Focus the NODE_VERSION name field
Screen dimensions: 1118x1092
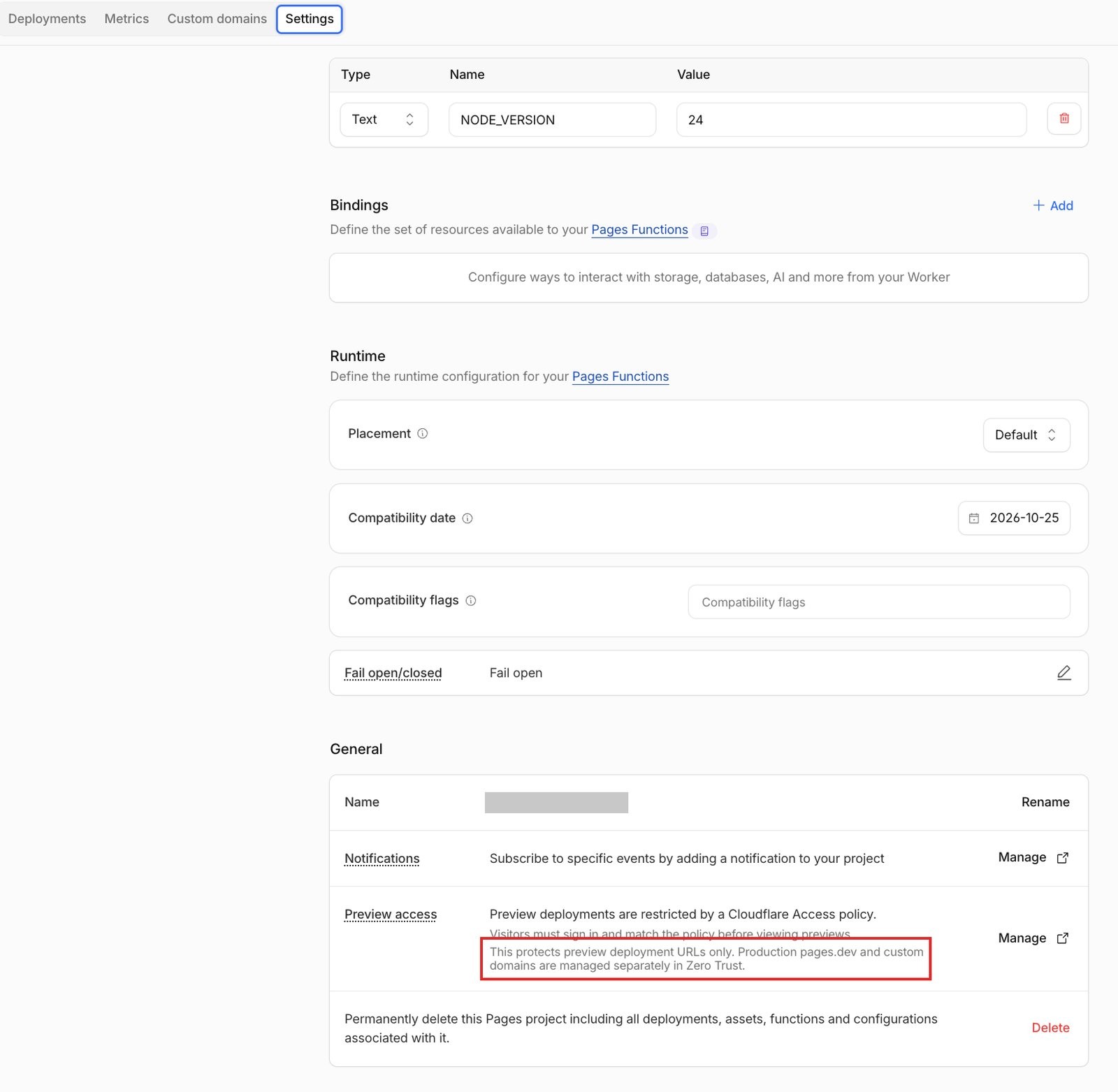point(552,119)
